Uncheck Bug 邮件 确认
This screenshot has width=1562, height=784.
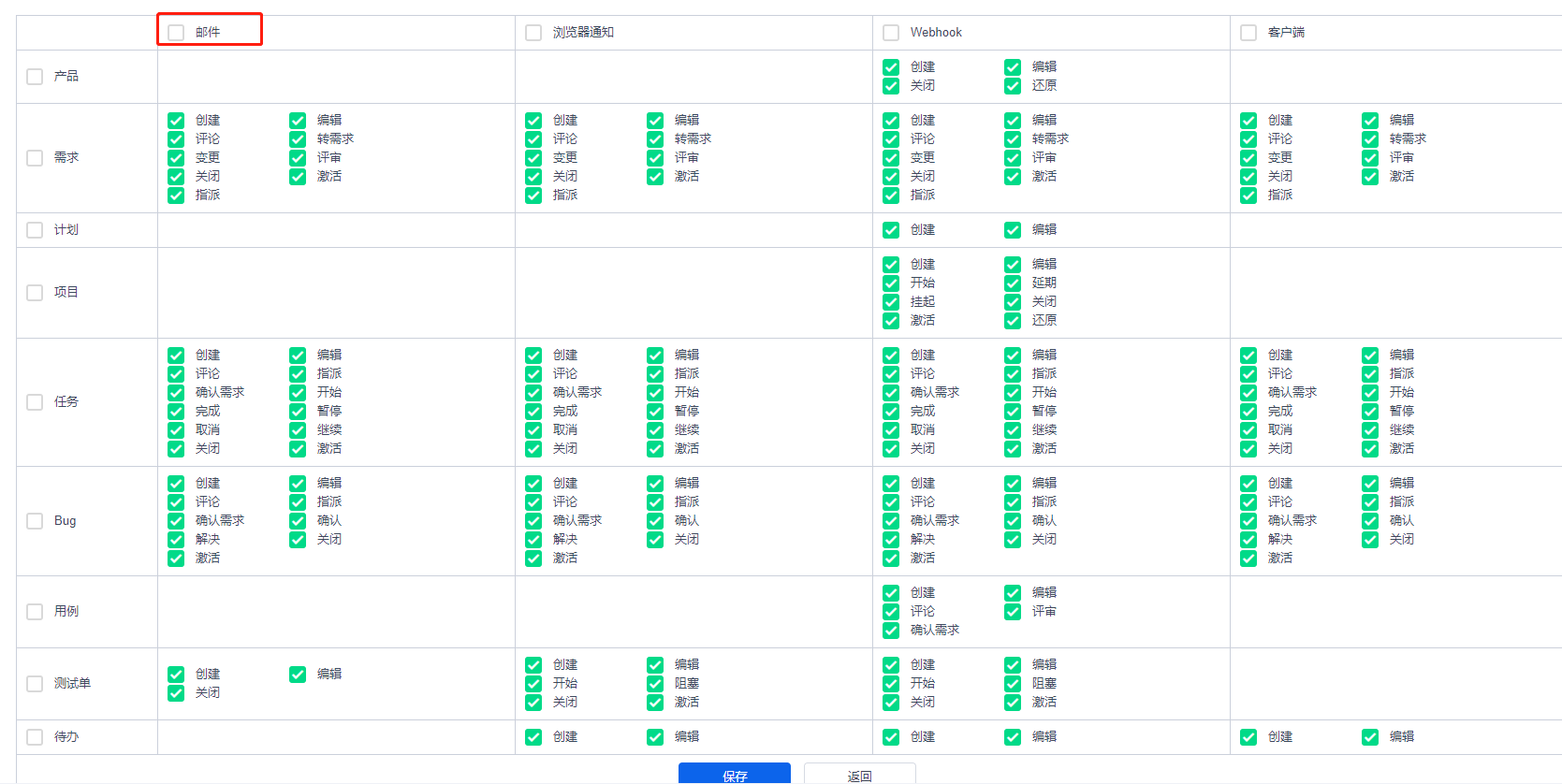(298, 521)
